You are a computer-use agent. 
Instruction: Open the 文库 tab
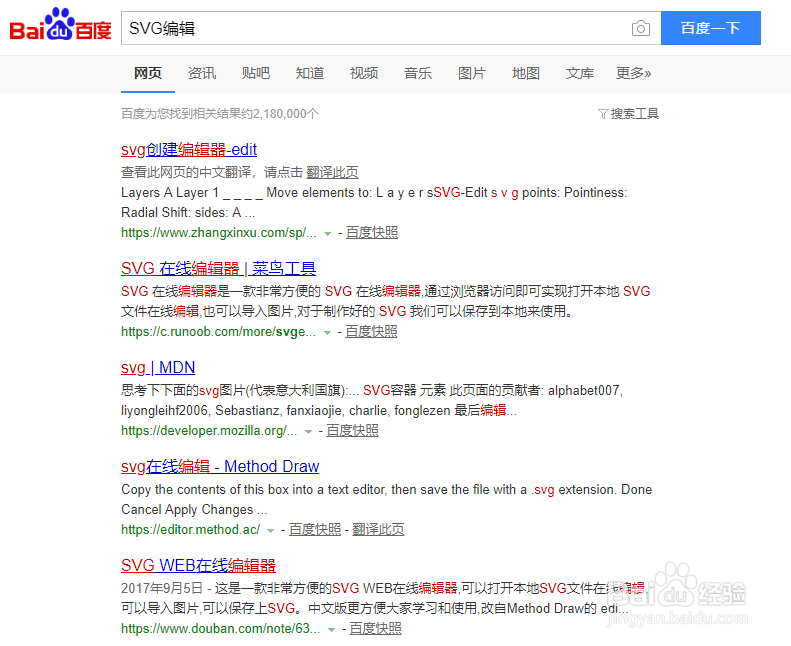coord(580,74)
